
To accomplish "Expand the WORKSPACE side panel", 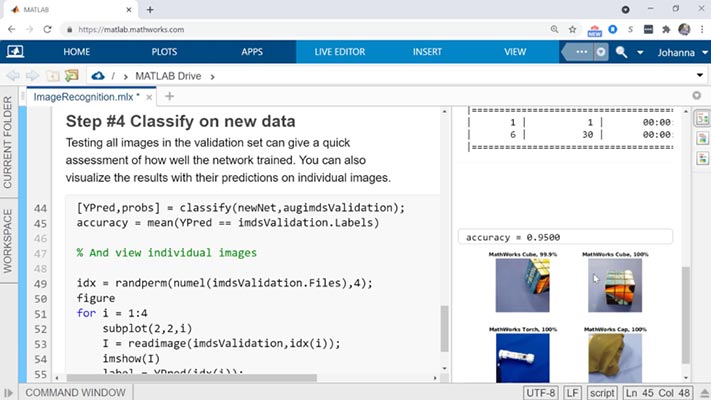I will coord(8,241).
